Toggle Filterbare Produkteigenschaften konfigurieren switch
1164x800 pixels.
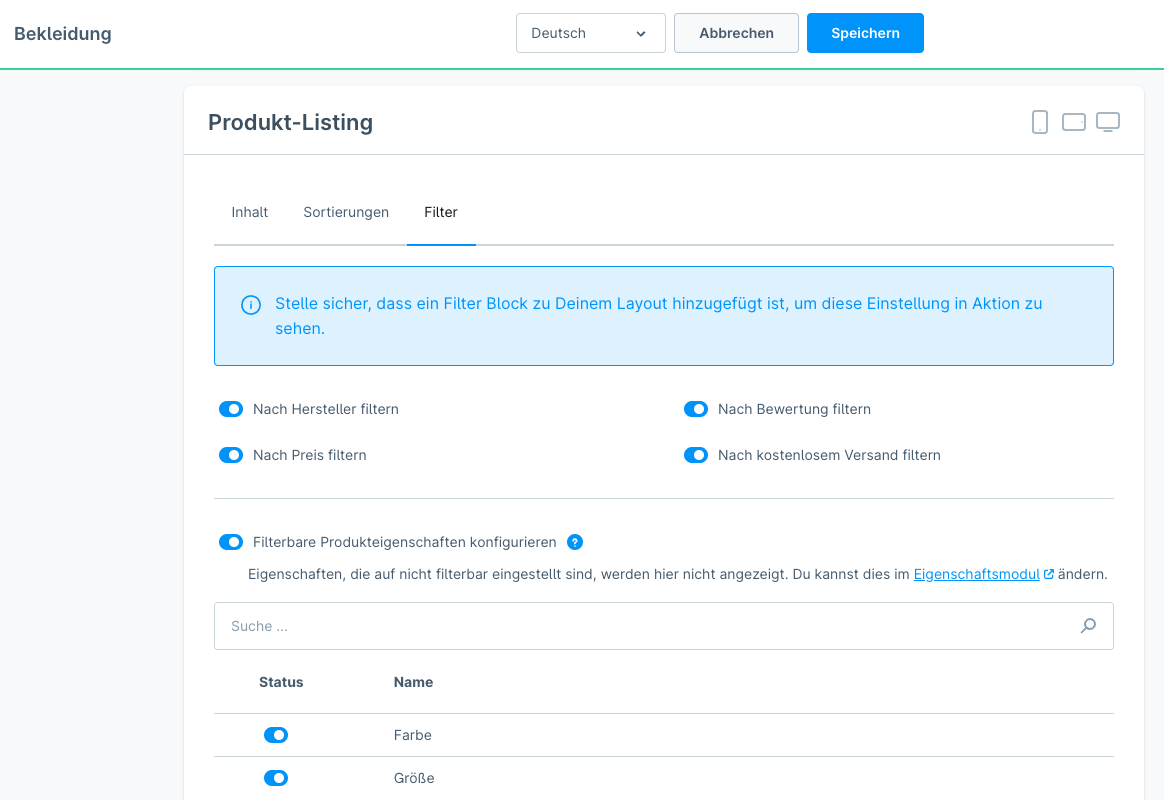pos(231,542)
